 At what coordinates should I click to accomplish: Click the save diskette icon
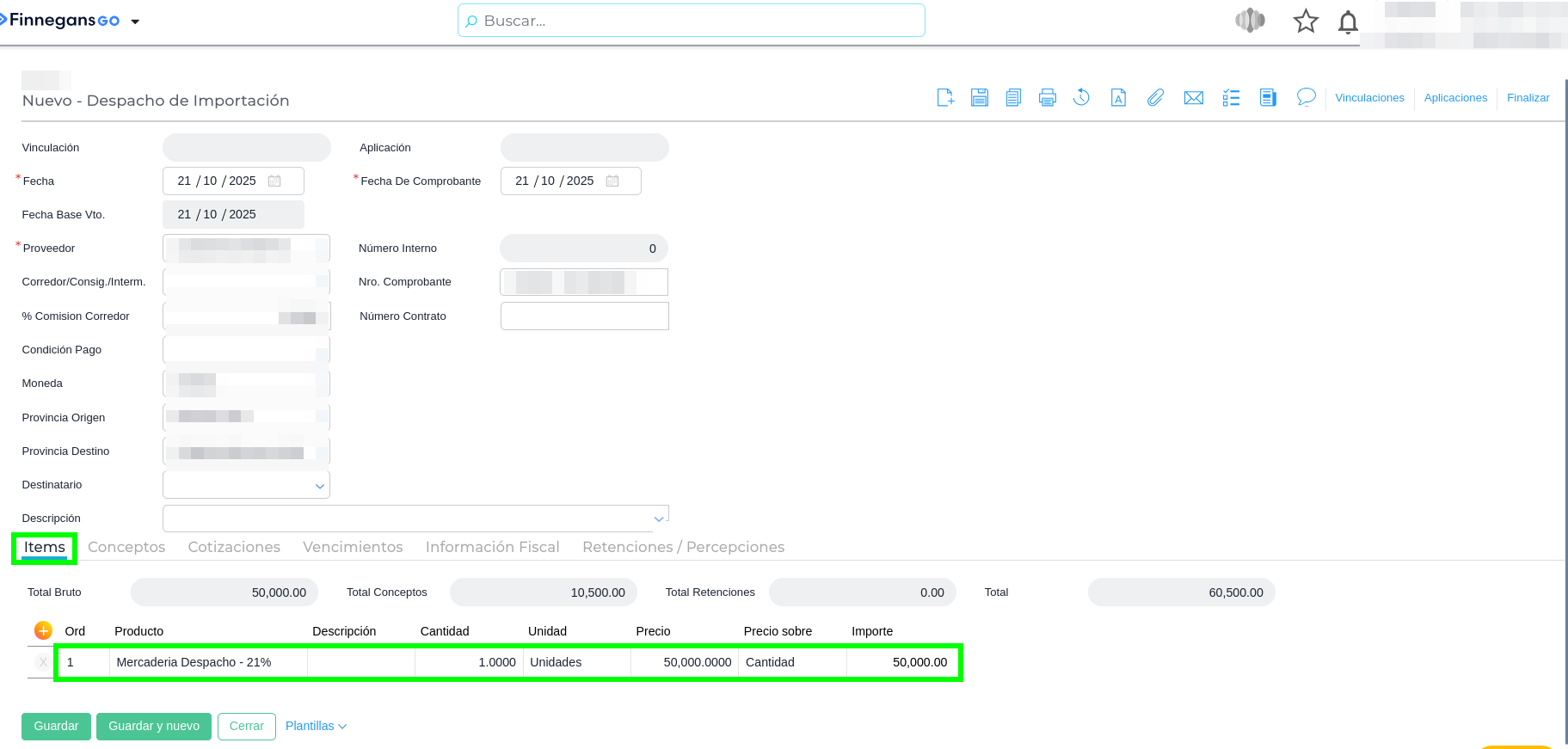(979, 98)
